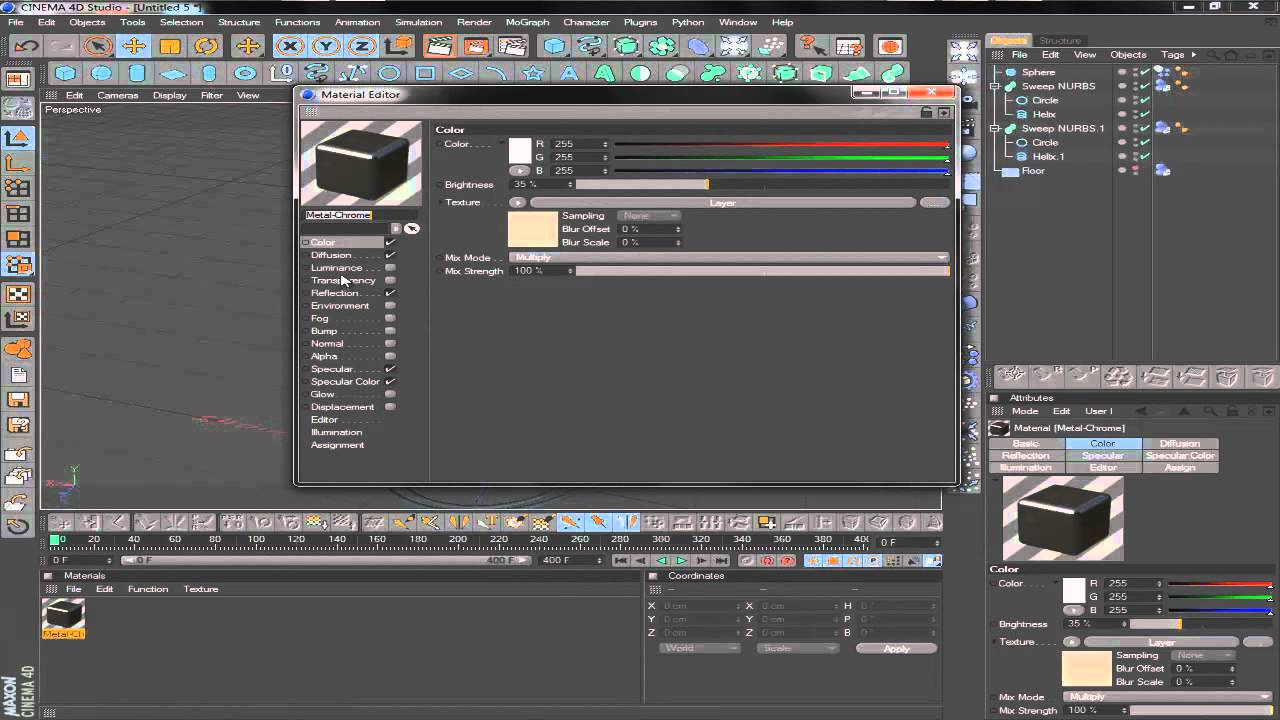Click the Floor object icon
Image resolution: width=1280 pixels, height=720 pixels.
pos(1011,171)
